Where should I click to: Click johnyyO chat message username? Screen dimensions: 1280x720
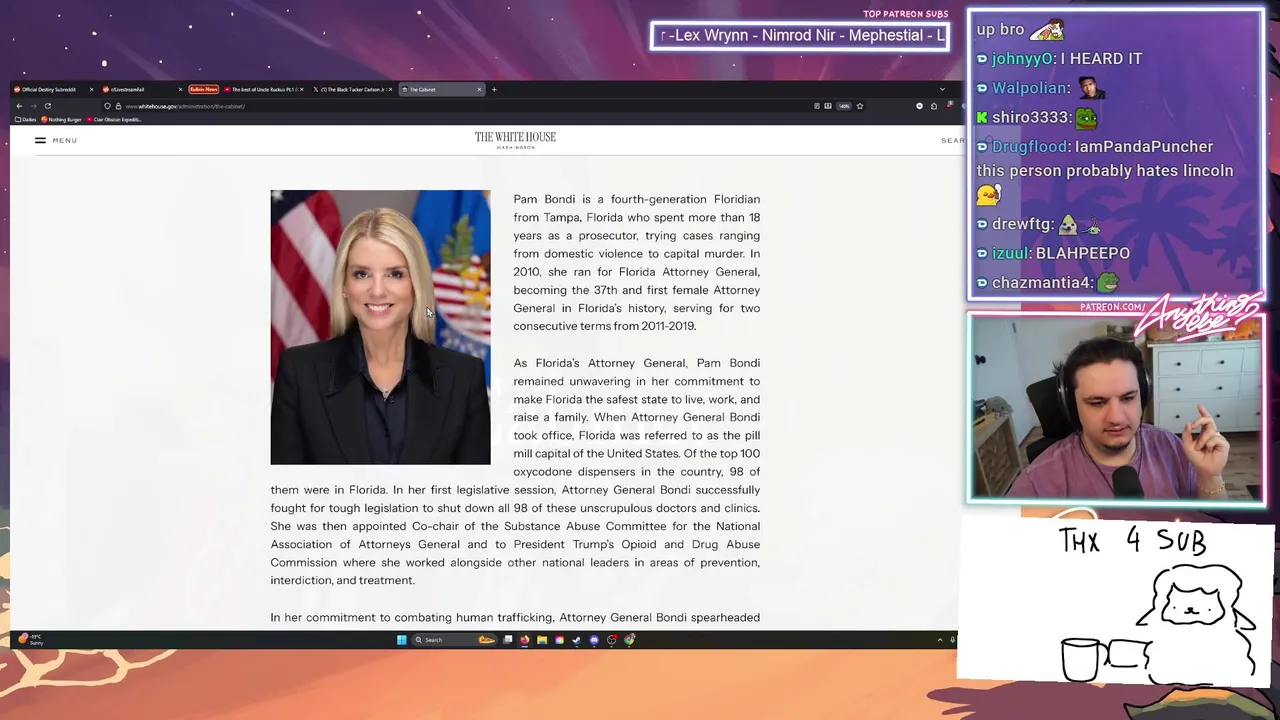pyautogui.click(x=1022, y=59)
